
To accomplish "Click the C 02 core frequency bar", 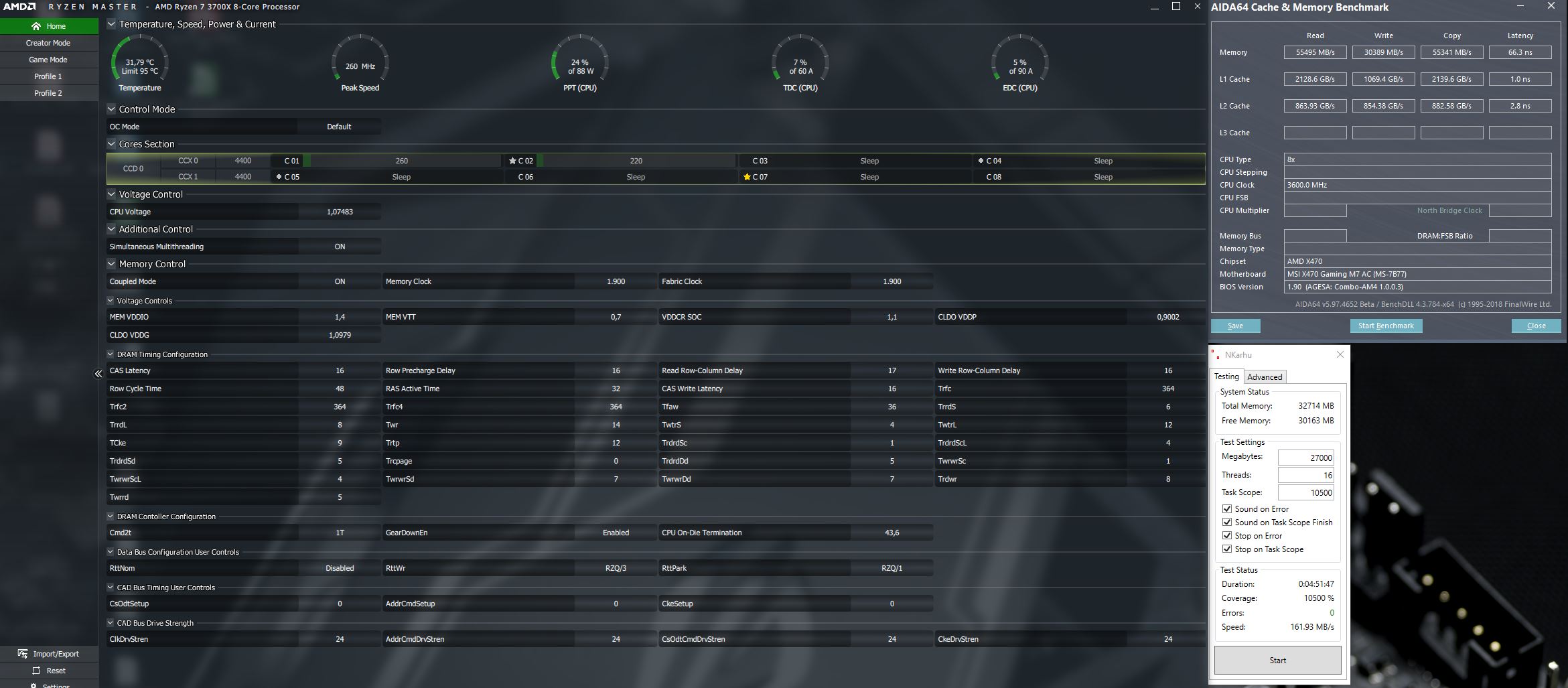I will point(636,161).
